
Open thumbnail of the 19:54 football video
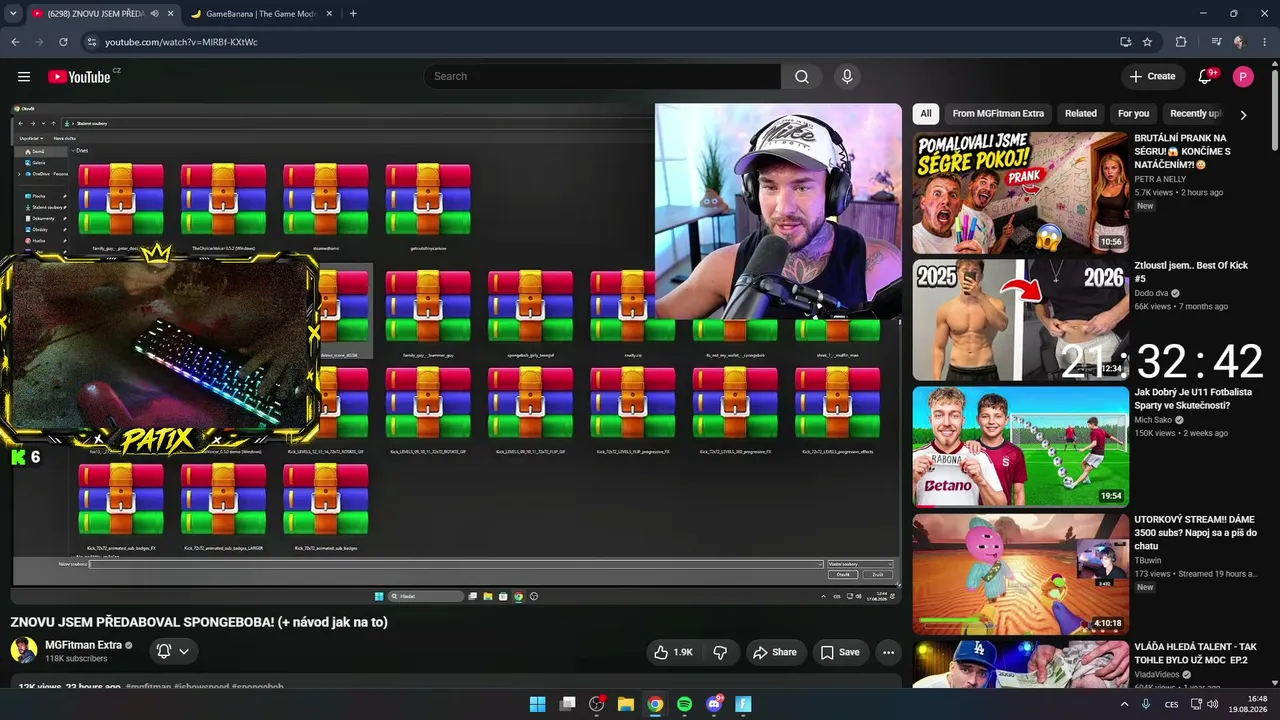click(x=1020, y=447)
